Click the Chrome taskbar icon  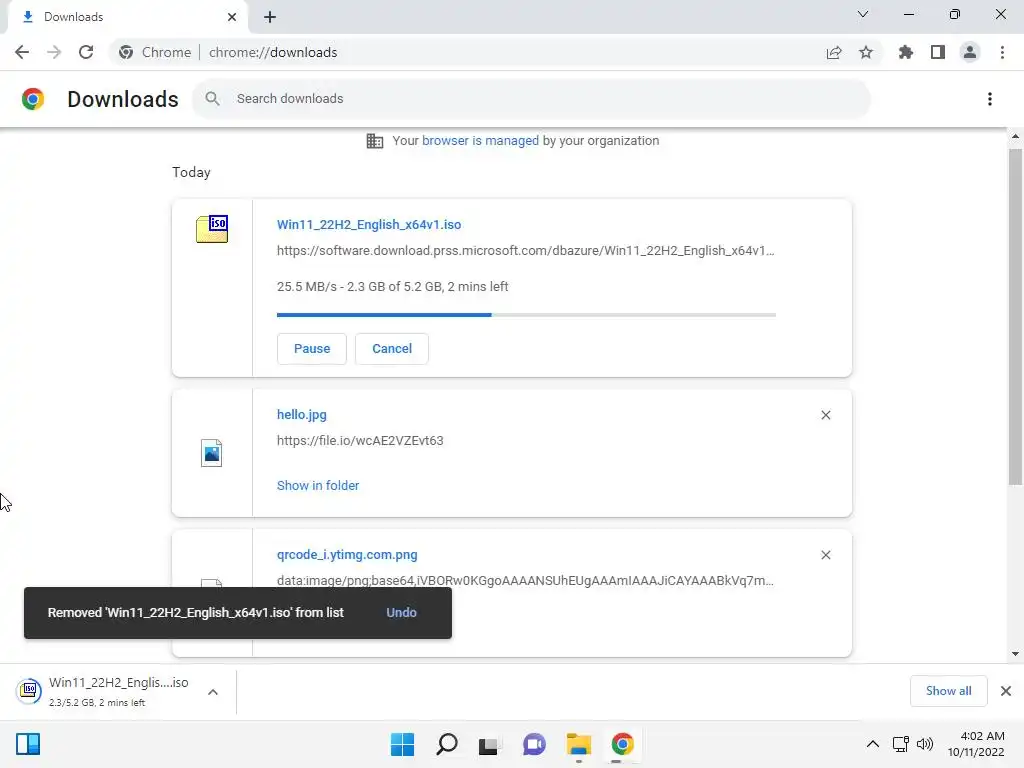coord(622,744)
